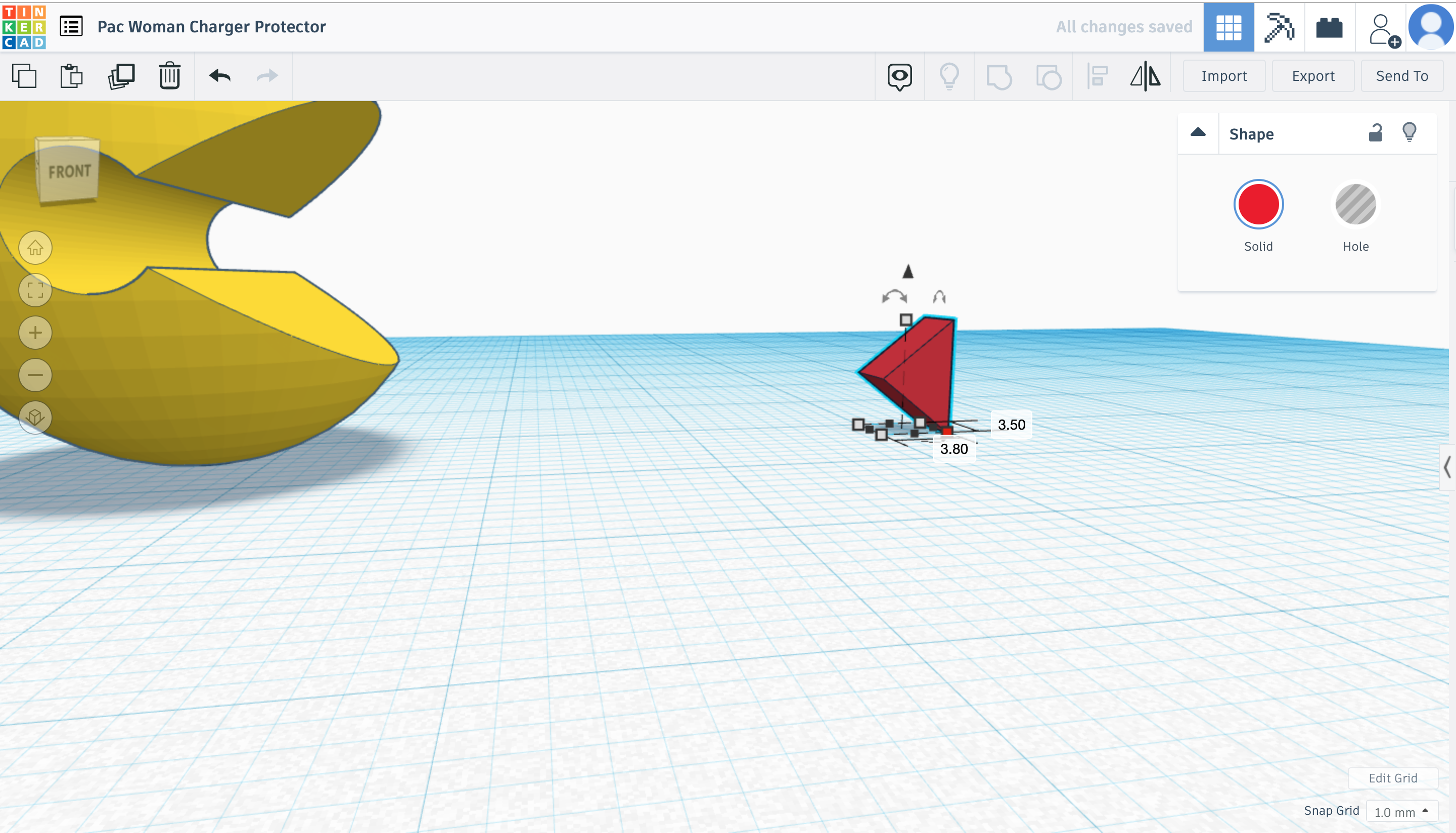
Task: Click the 3.50 dimension label
Action: pos(1011,425)
